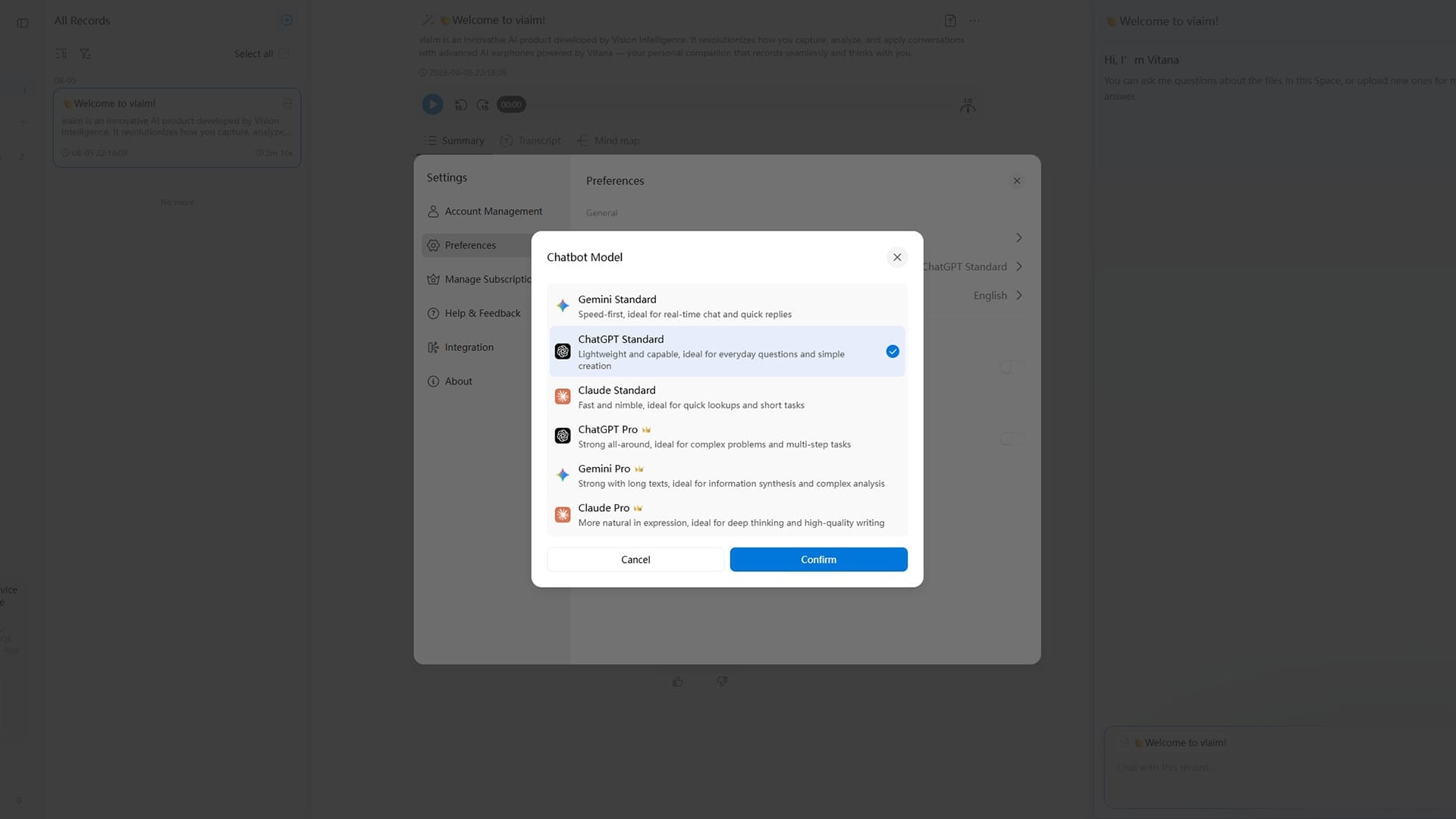The width and height of the screenshot is (1456, 819).
Task: Click the Chat with this record input
Action: [1280, 767]
